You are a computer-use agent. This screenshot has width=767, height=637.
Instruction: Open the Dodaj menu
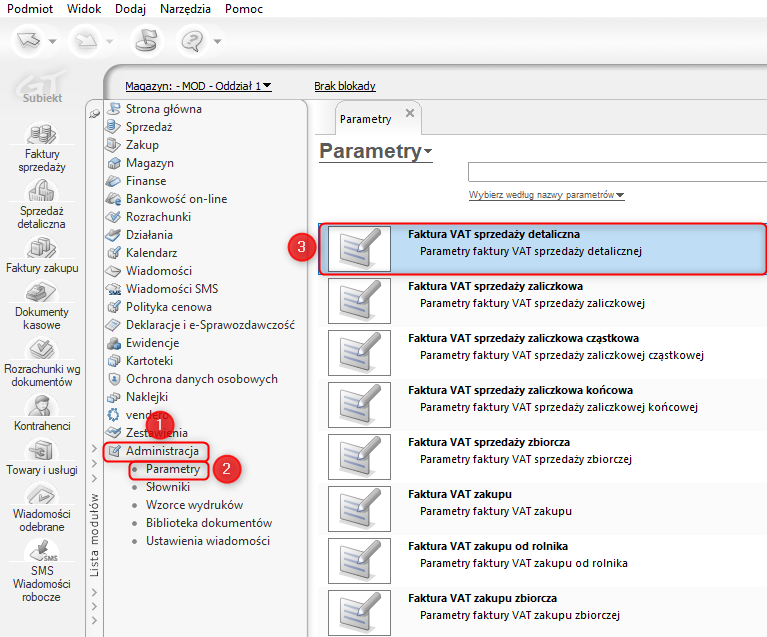pos(130,9)
